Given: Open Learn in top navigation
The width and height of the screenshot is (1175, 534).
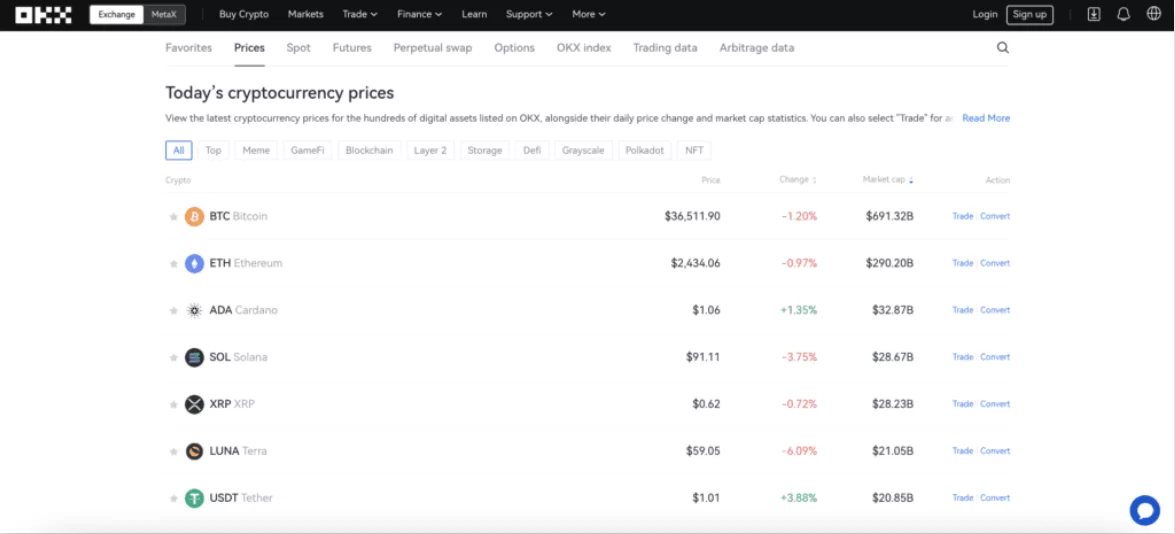Looking at the screenshot, I should pyautogui.click(x=474, y=14).
